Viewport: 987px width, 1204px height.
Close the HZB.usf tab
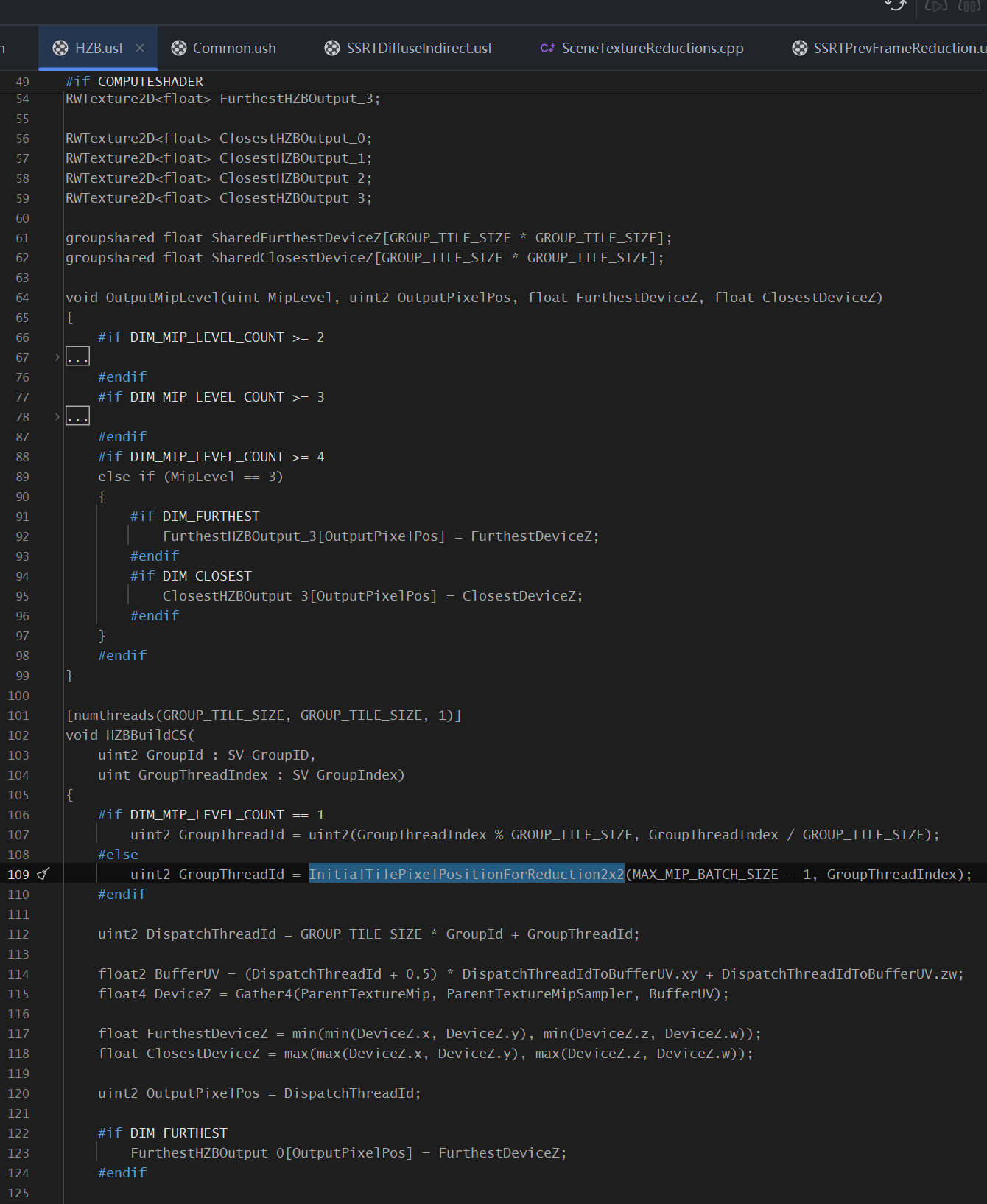pos(140,48)
